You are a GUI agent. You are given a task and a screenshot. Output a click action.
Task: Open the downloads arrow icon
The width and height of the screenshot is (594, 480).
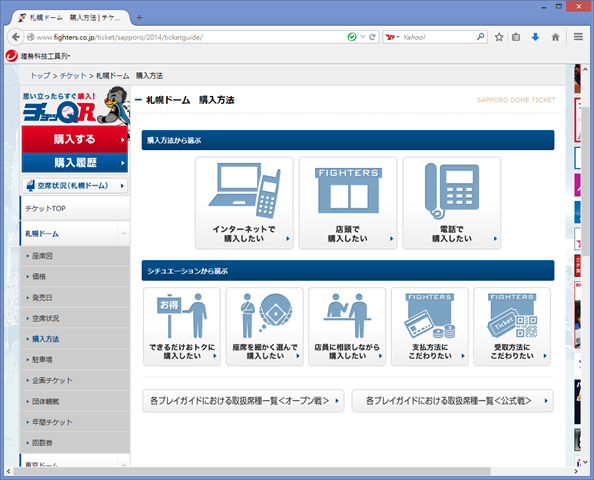[535, 37]
